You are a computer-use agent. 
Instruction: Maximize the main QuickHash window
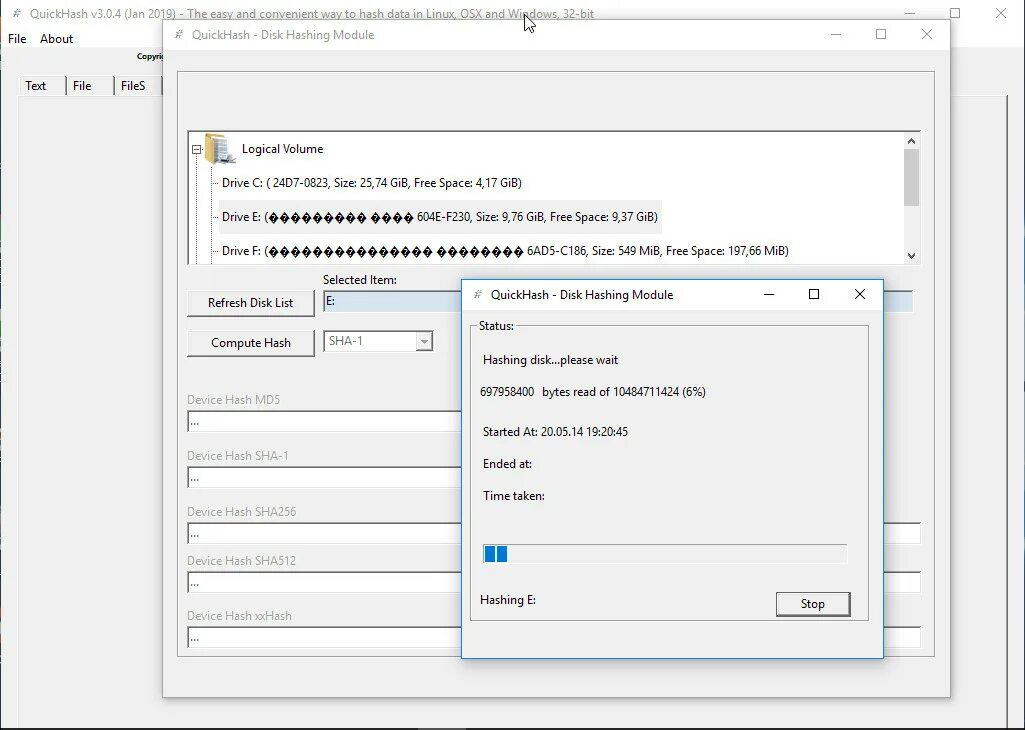click(x=955, y=13)
